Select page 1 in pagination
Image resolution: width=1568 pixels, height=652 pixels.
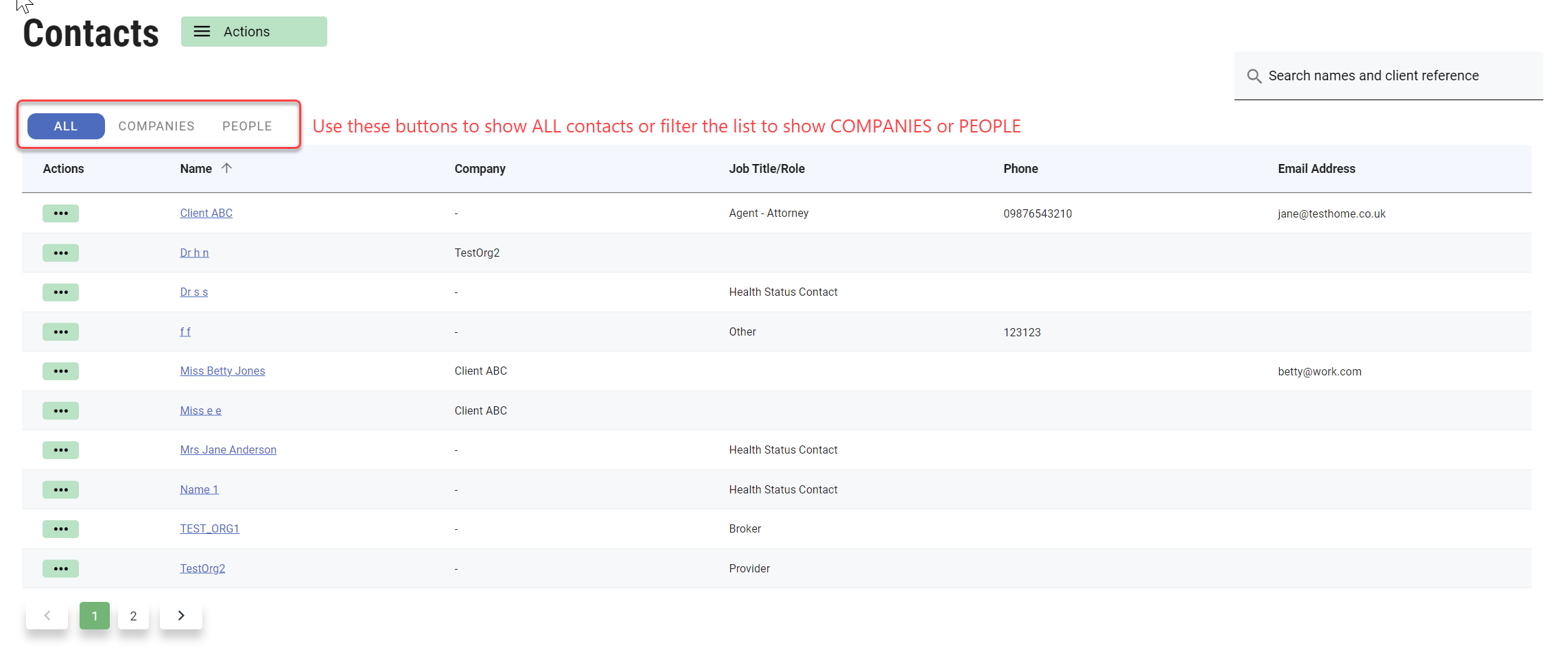[x=95, y=616]
